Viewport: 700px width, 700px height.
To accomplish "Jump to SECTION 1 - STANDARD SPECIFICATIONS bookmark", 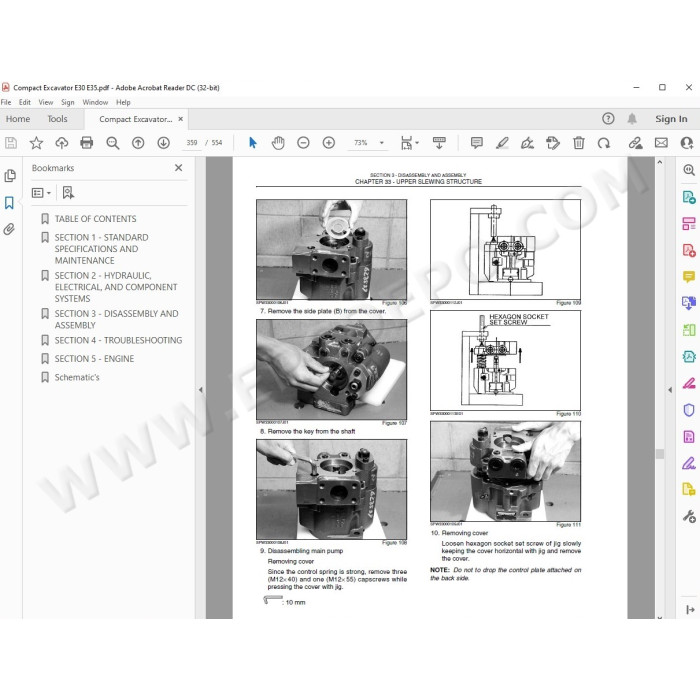I will pyautogui.click(x=101, y=249).
